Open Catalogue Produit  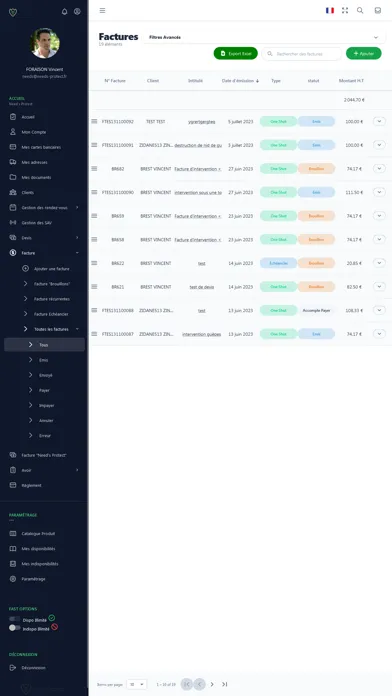(44, 534)
